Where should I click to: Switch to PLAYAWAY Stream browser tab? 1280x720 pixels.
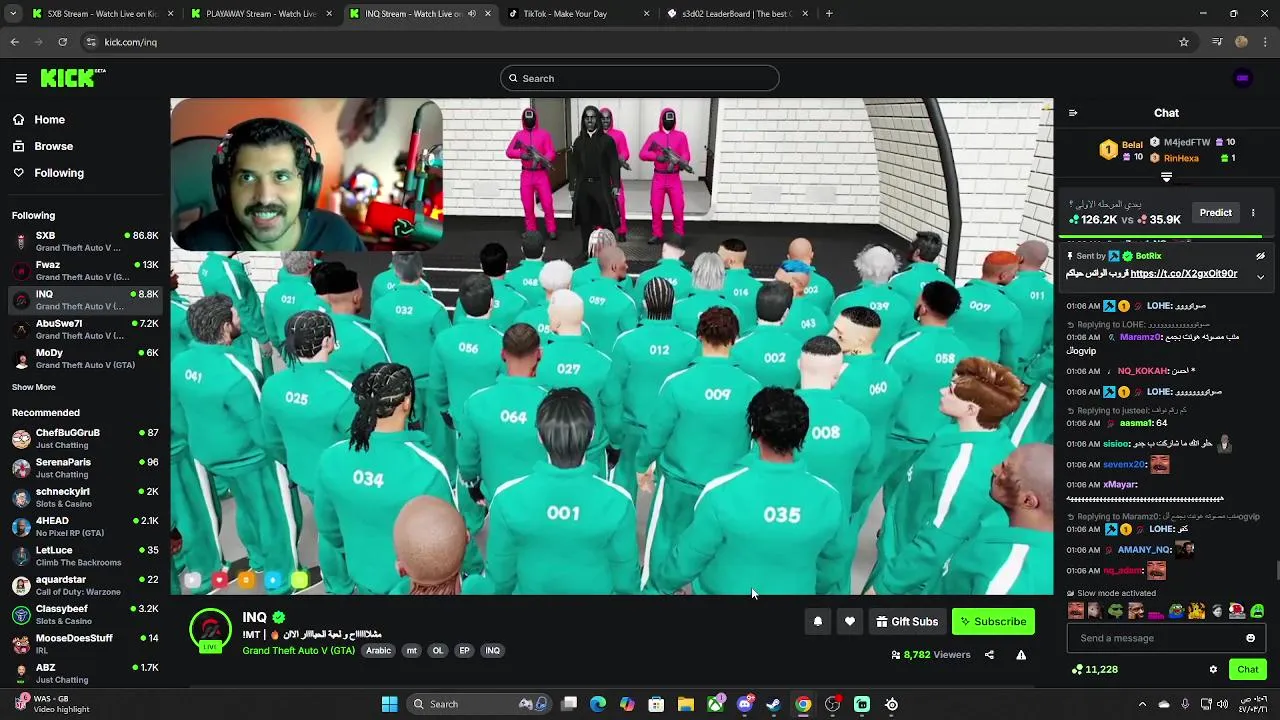(262, 14)
